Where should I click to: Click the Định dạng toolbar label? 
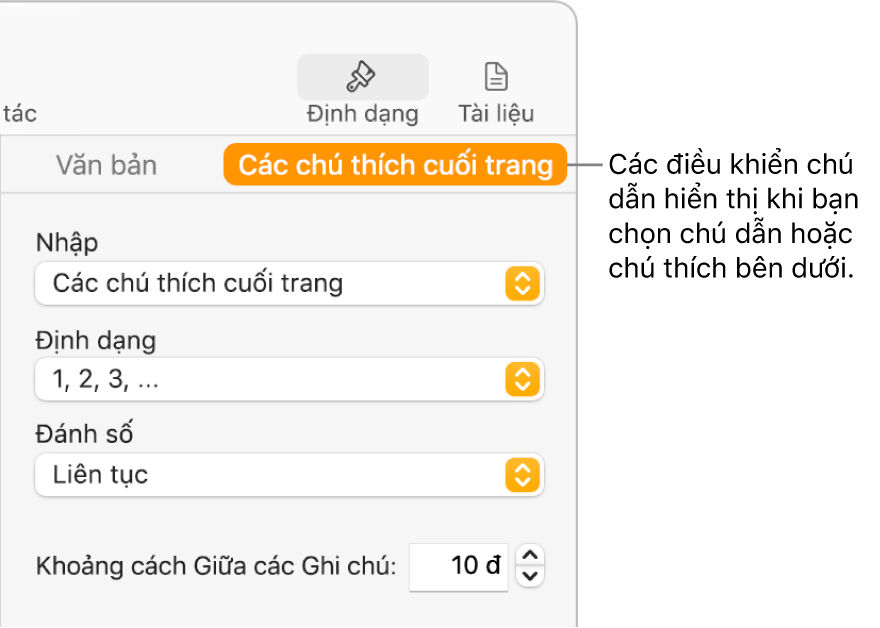coord(362,113)
